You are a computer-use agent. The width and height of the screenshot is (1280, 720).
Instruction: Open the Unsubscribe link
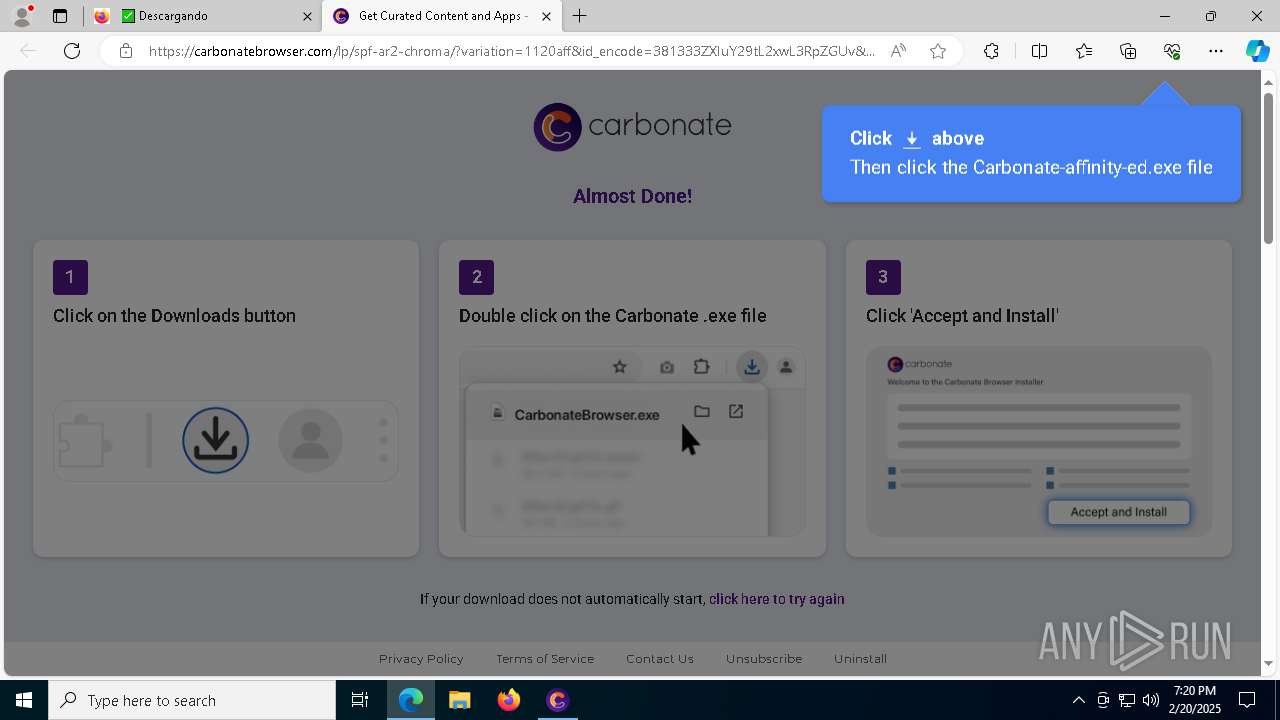point(764,658)
